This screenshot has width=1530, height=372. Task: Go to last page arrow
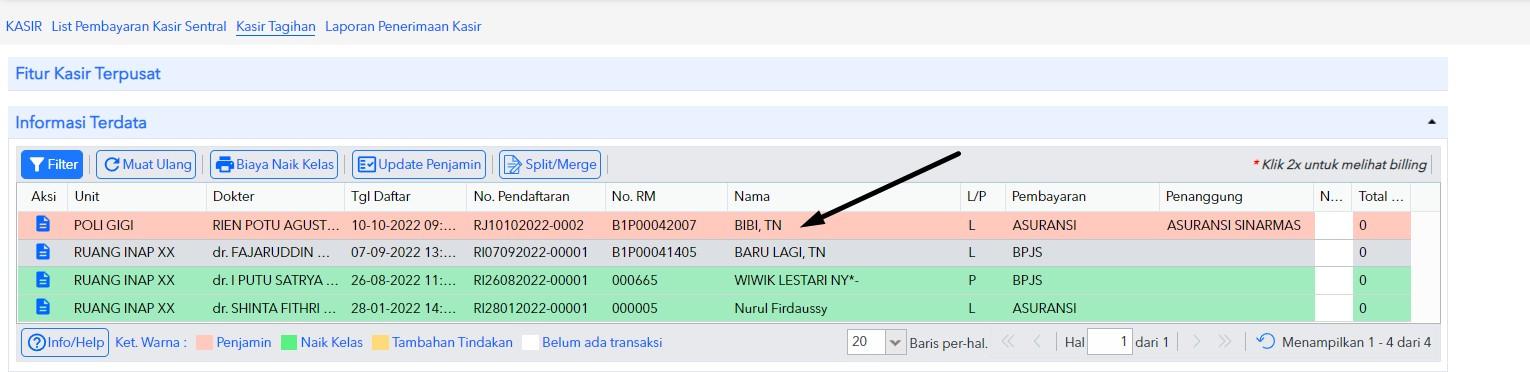[x=1224, y=342]
